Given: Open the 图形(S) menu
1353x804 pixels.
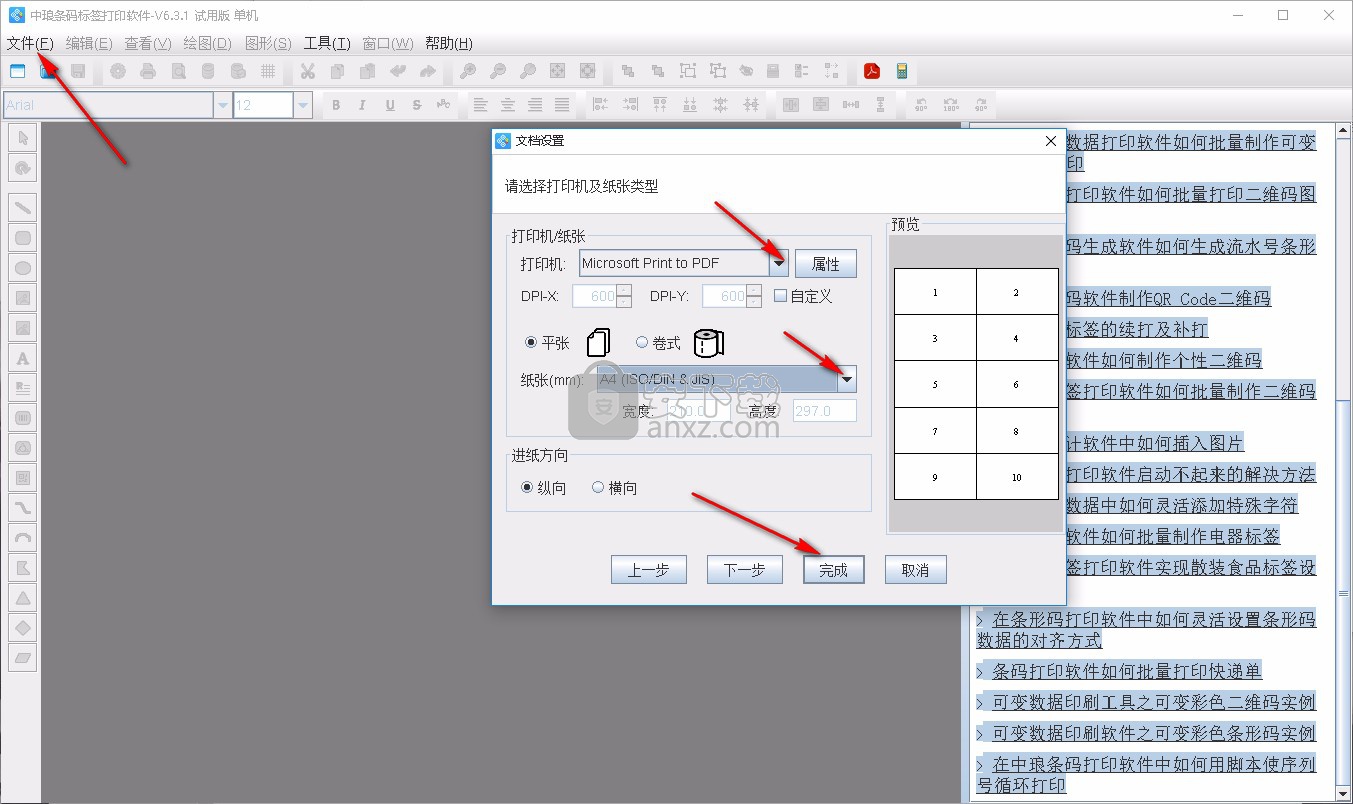Looking at the screenshot, I should 268,43.
